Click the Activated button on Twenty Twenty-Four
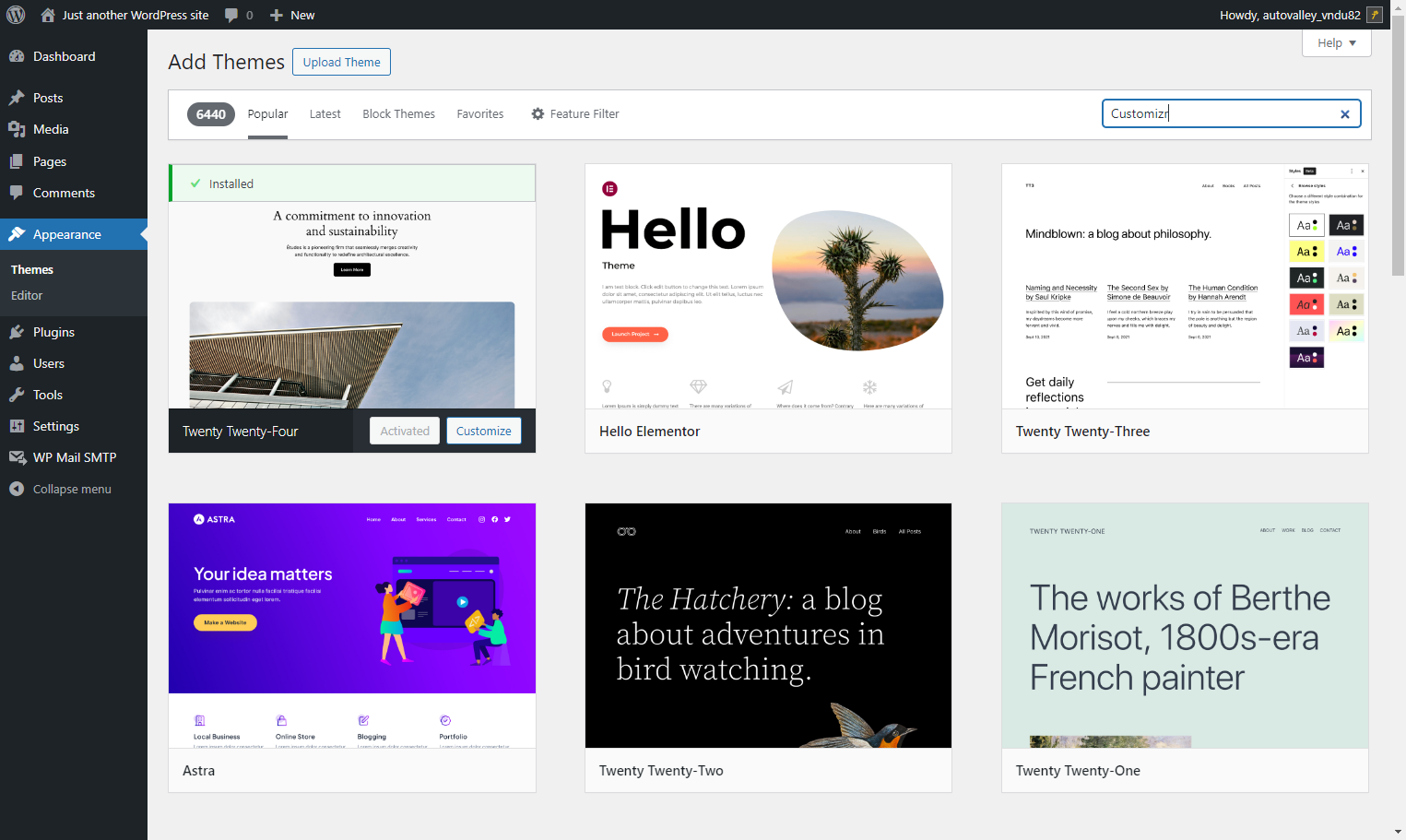Screen dimensions: 1406x840 [405, 431]
